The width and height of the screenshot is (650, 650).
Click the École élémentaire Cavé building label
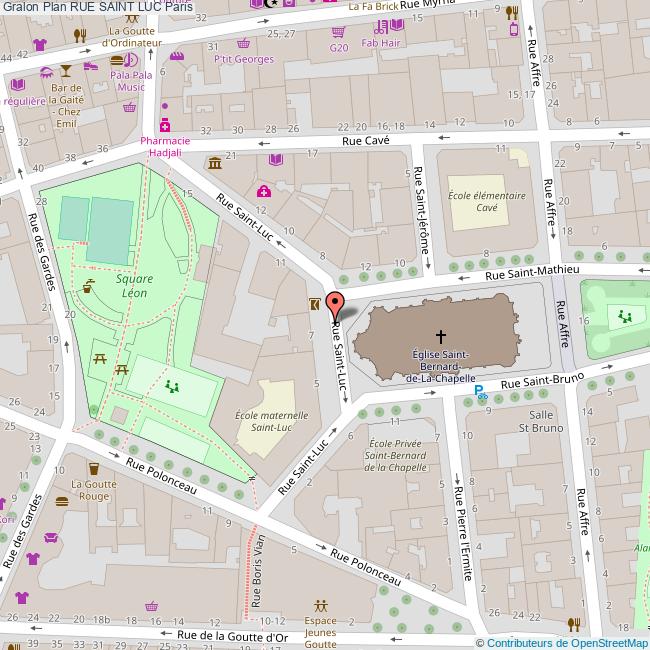click(472, 201)
